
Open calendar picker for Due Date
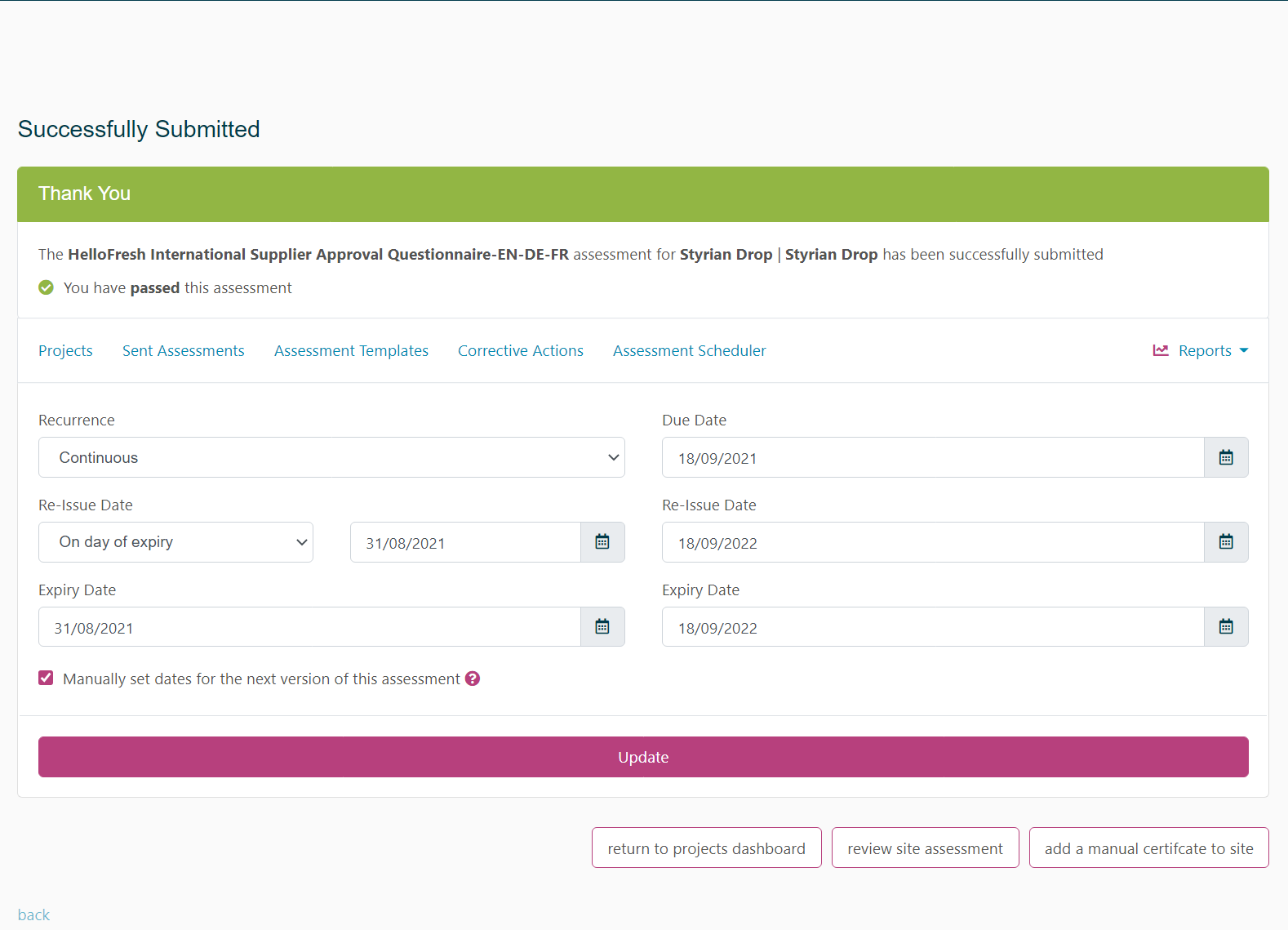1225,457
